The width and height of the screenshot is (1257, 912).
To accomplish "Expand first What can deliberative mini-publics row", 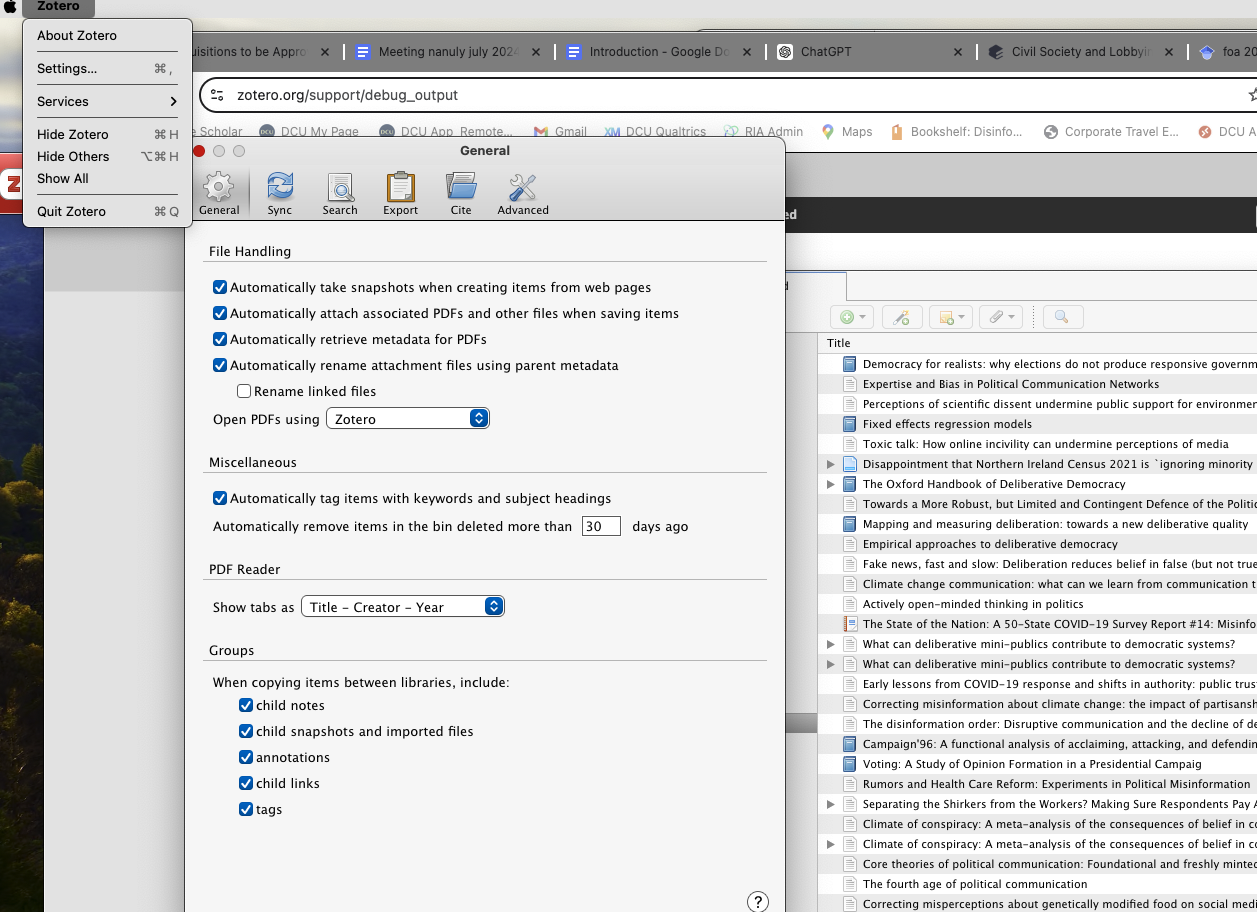I will (830, 644).
